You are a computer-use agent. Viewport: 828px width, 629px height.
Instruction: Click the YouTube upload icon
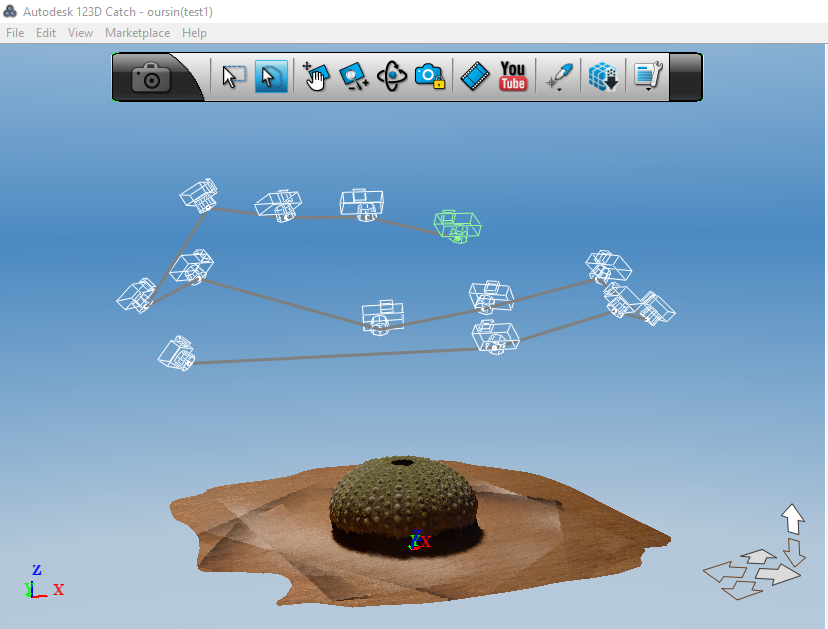point(513,77)
